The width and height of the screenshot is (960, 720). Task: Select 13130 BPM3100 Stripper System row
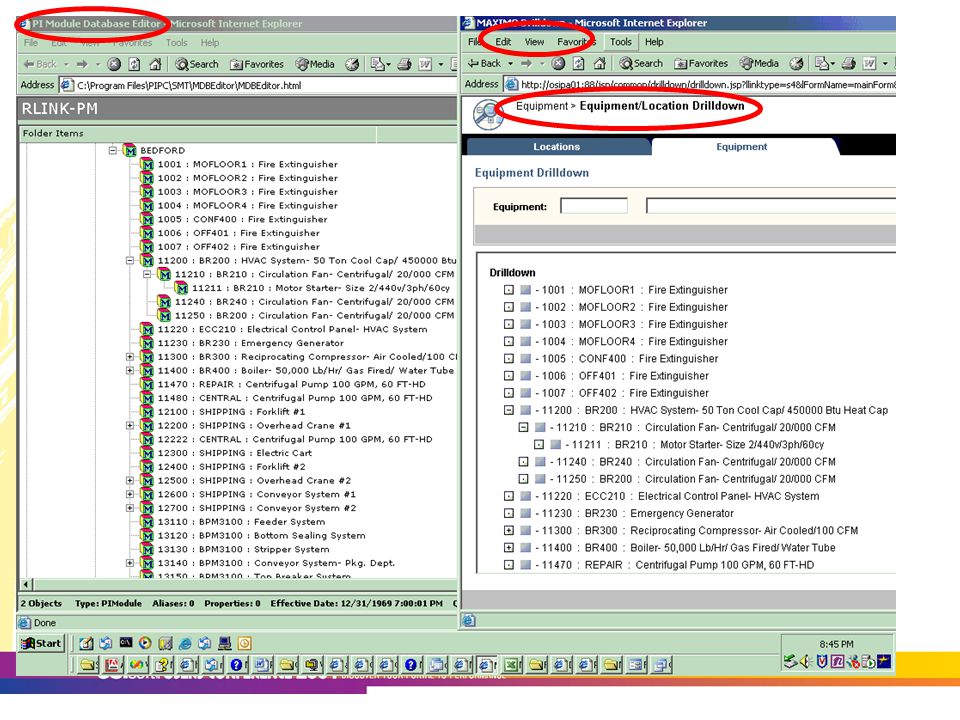click(243, 549)
